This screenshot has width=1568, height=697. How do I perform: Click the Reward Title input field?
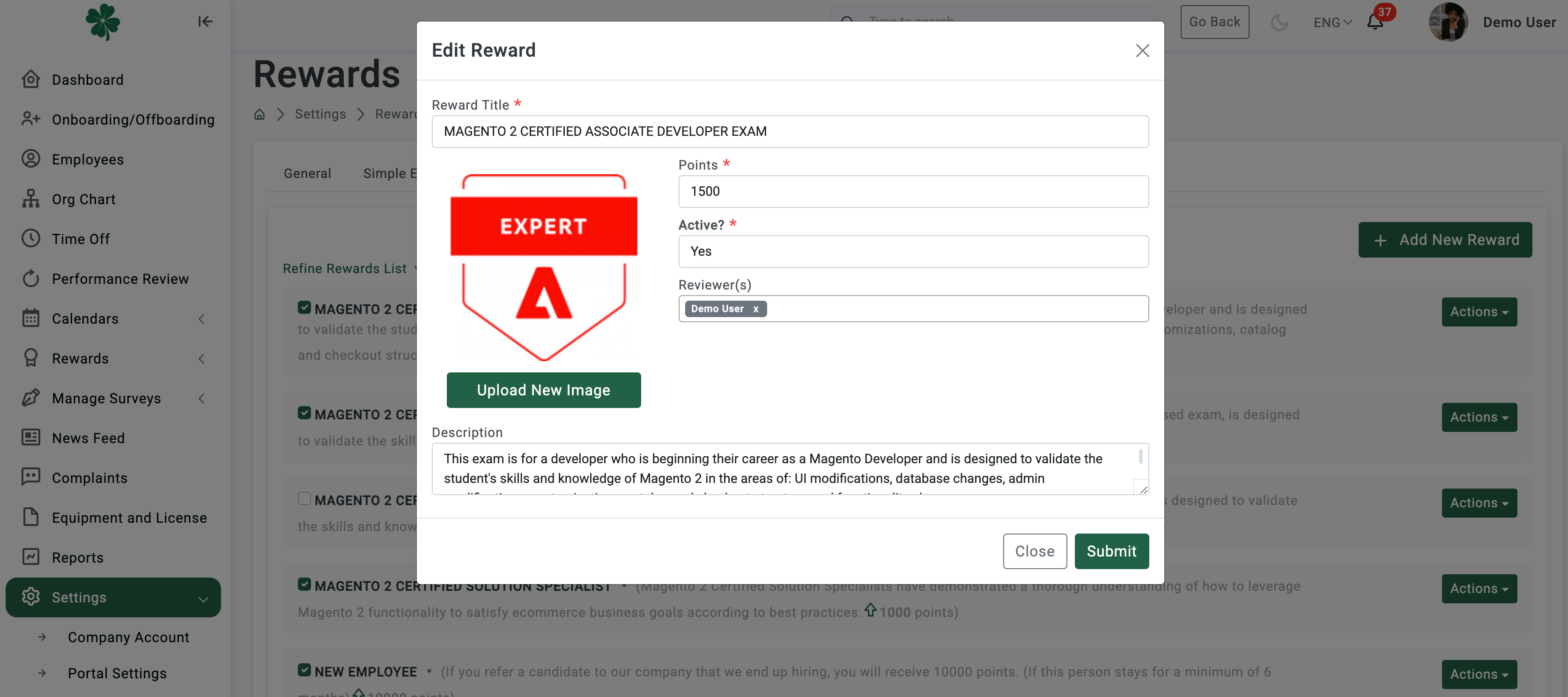click(x=790, y=132)
